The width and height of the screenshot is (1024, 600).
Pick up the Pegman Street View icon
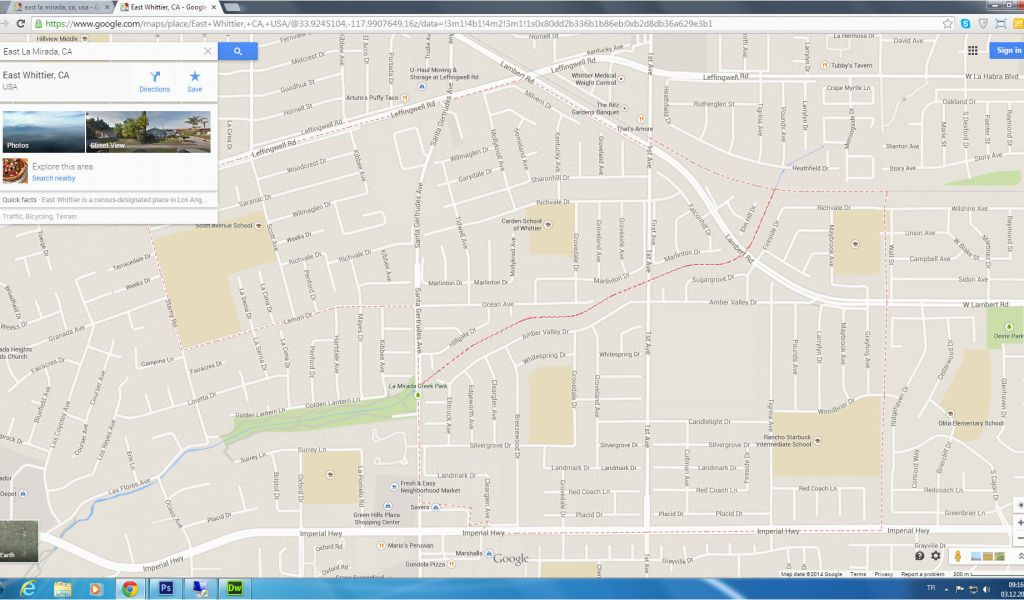957,556
